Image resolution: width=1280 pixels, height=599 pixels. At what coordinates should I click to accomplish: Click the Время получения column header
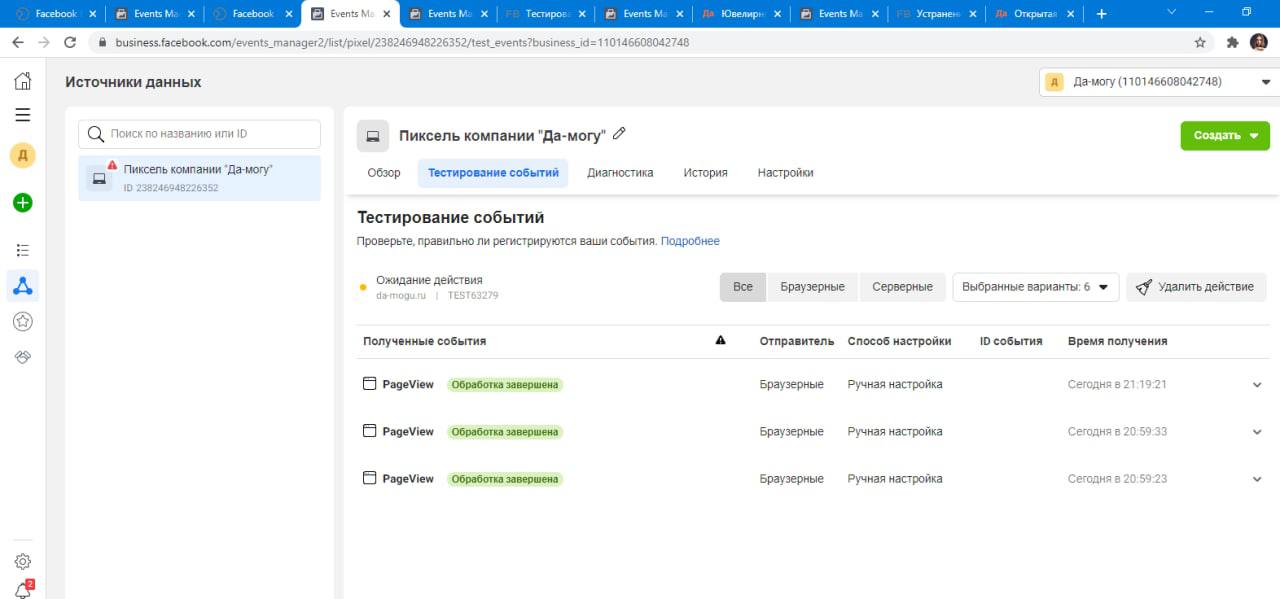coord(1117,341)
